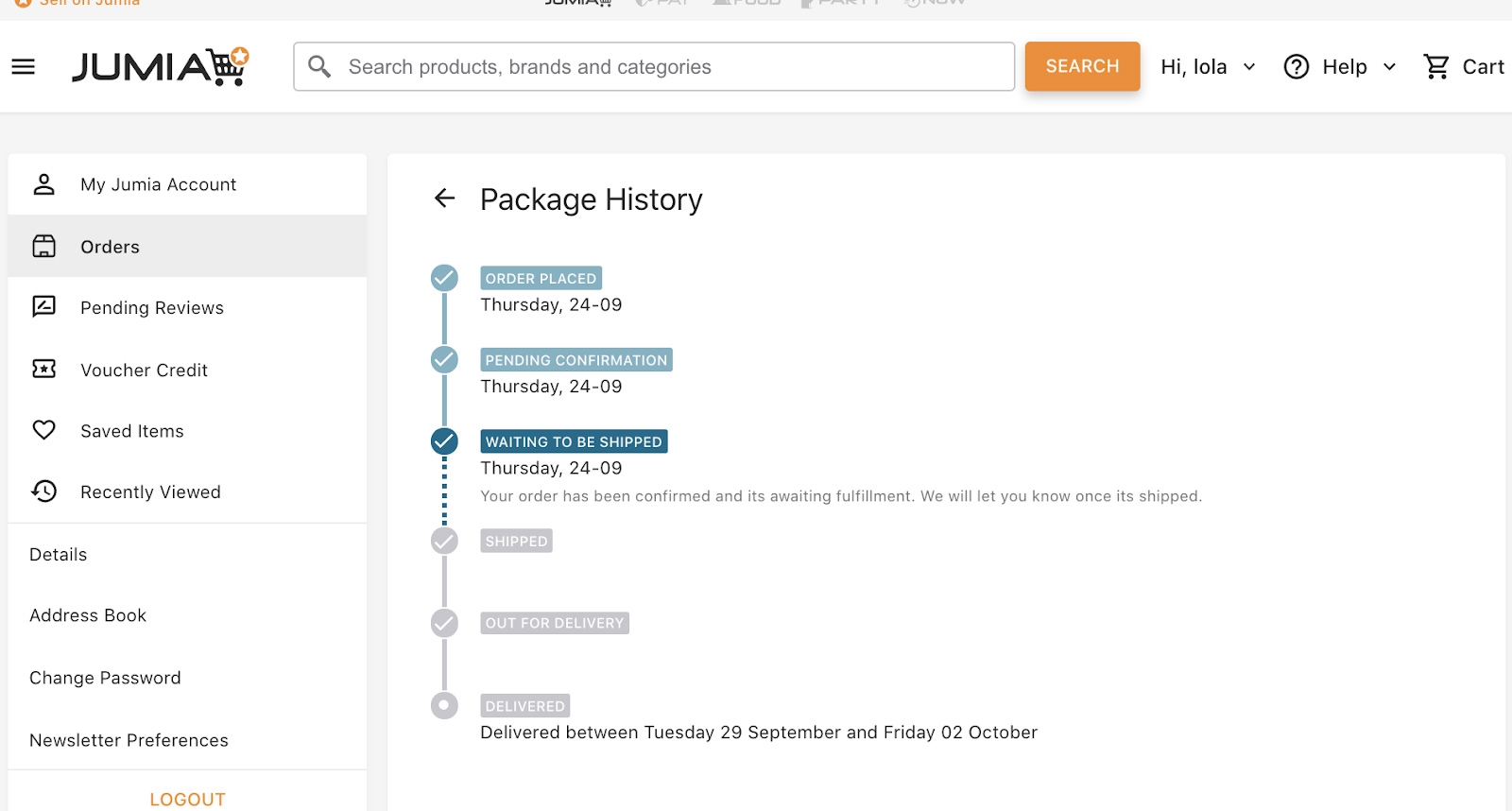Image resolution: width=1512 pixels, height=811 pixels.
Task: Go back using the arrow beside Package History
Action: coord(444,198)
